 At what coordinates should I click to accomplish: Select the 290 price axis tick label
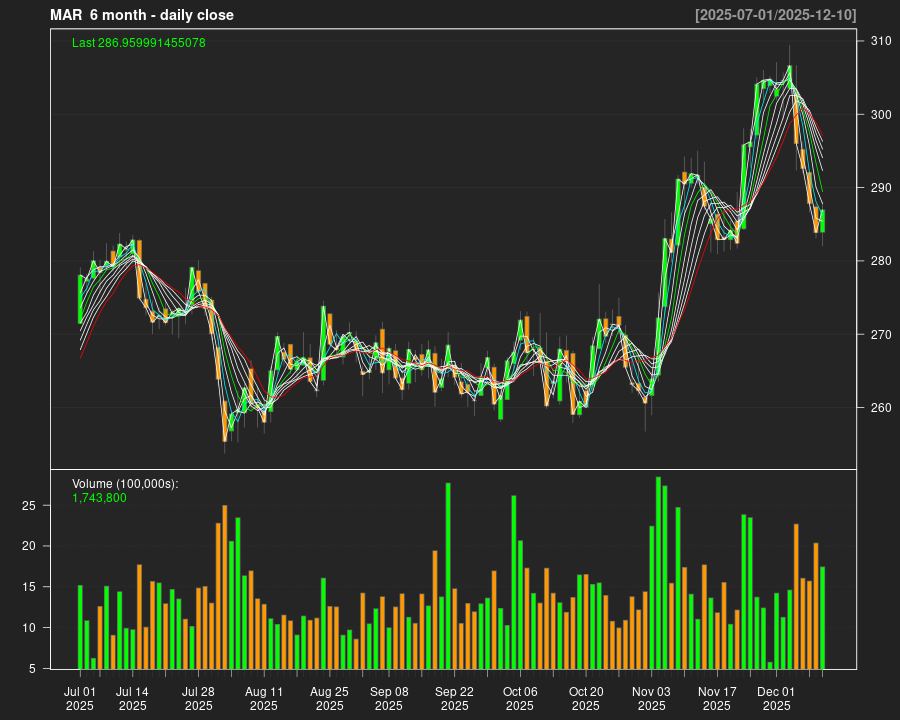pos(880,188)
